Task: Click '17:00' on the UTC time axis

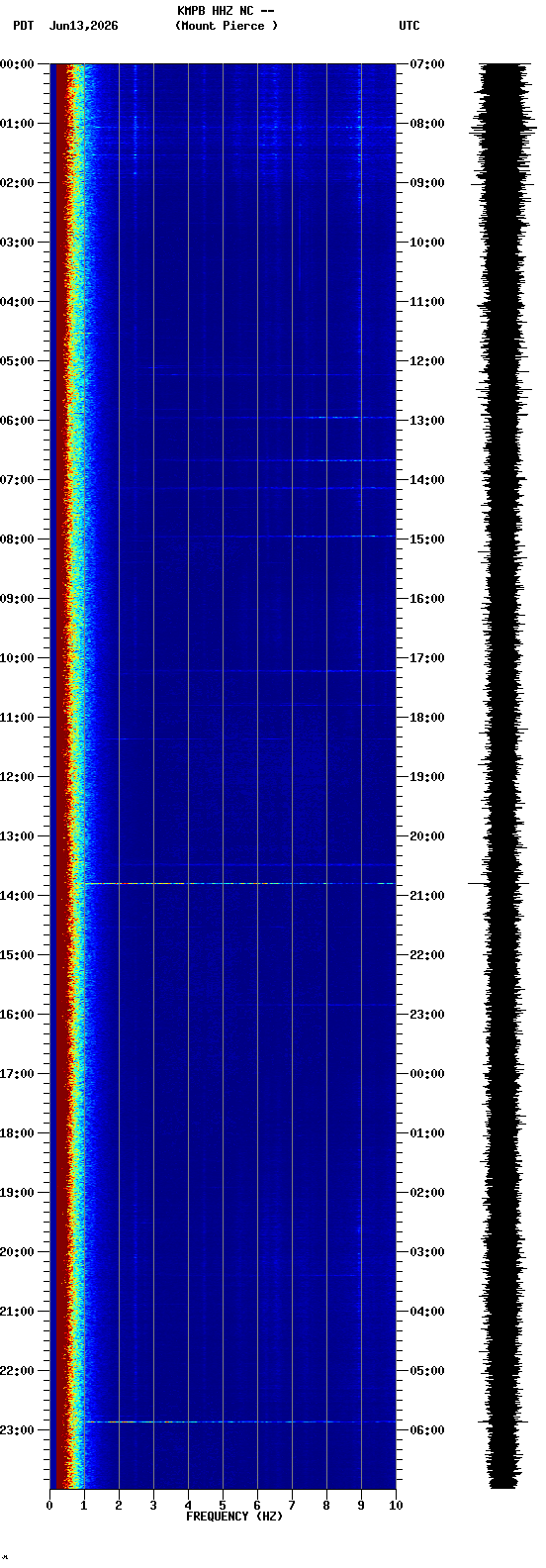Action: pos(427,658)
